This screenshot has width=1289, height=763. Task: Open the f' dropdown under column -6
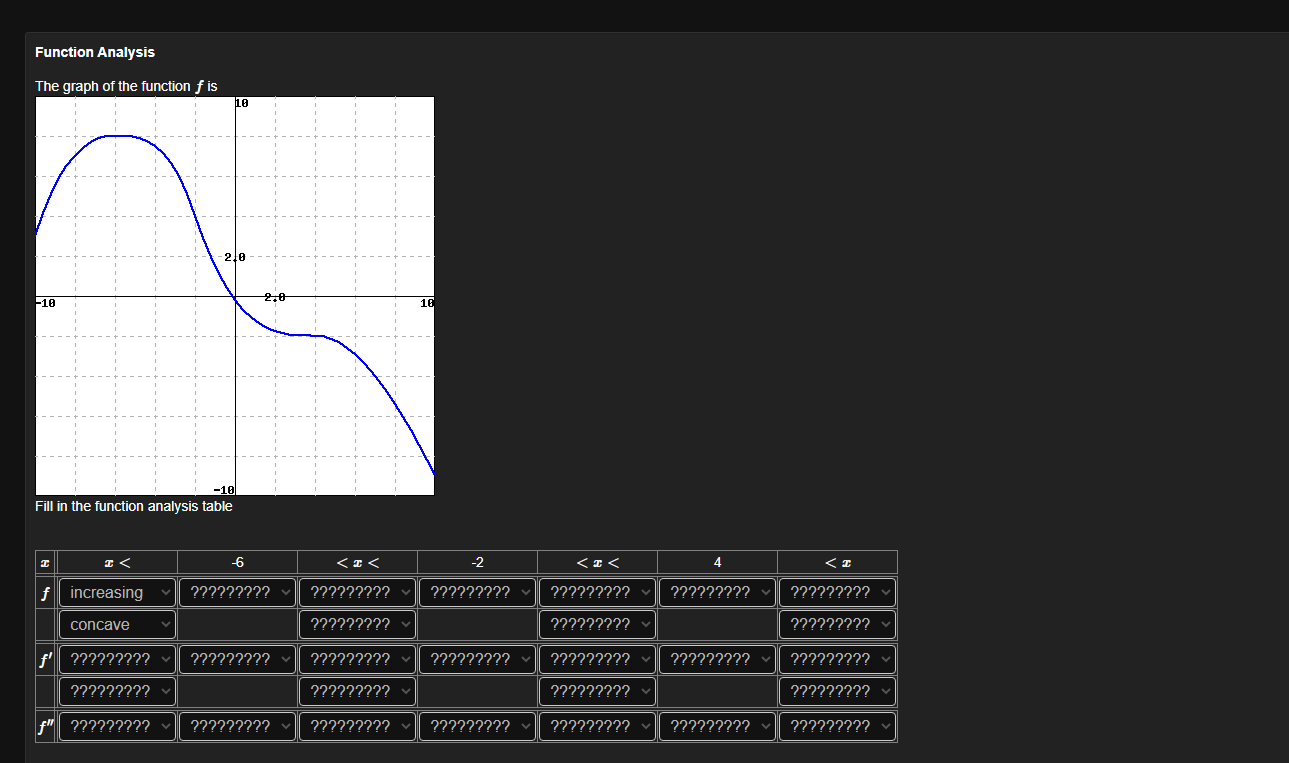[x=237, y=659]
